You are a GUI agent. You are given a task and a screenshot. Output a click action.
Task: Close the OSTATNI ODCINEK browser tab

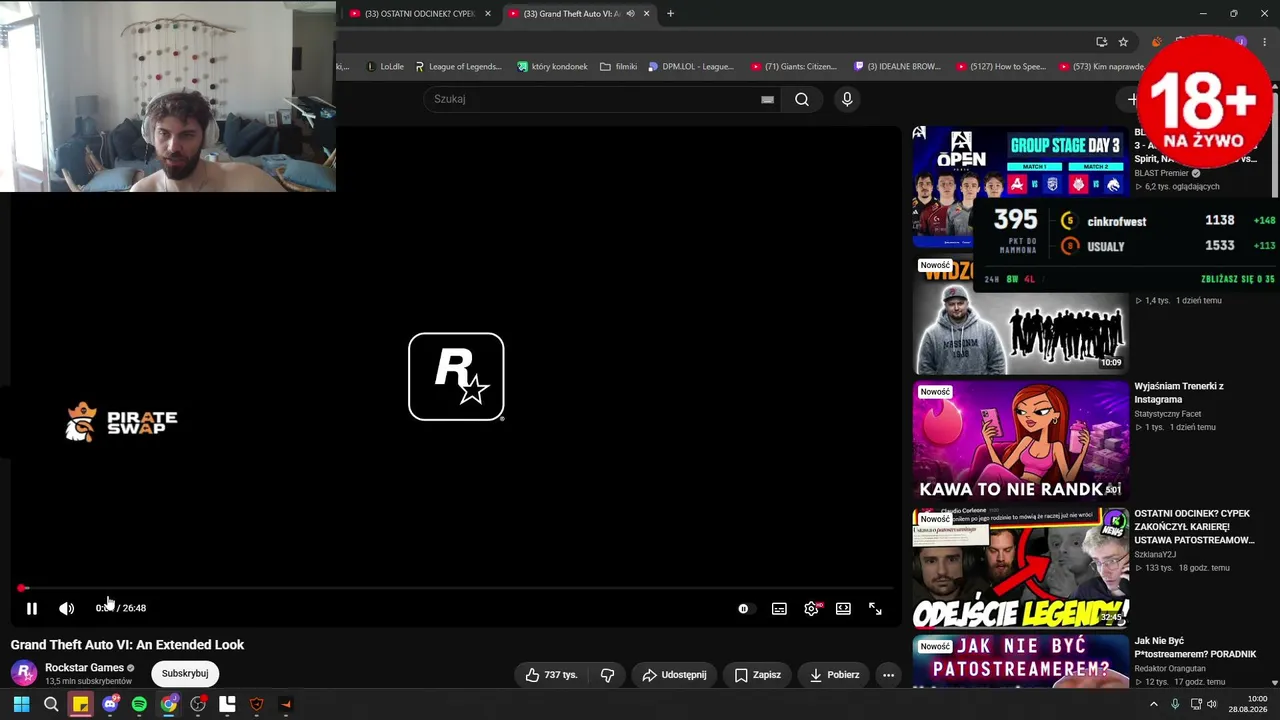click(x=488, y=14)
